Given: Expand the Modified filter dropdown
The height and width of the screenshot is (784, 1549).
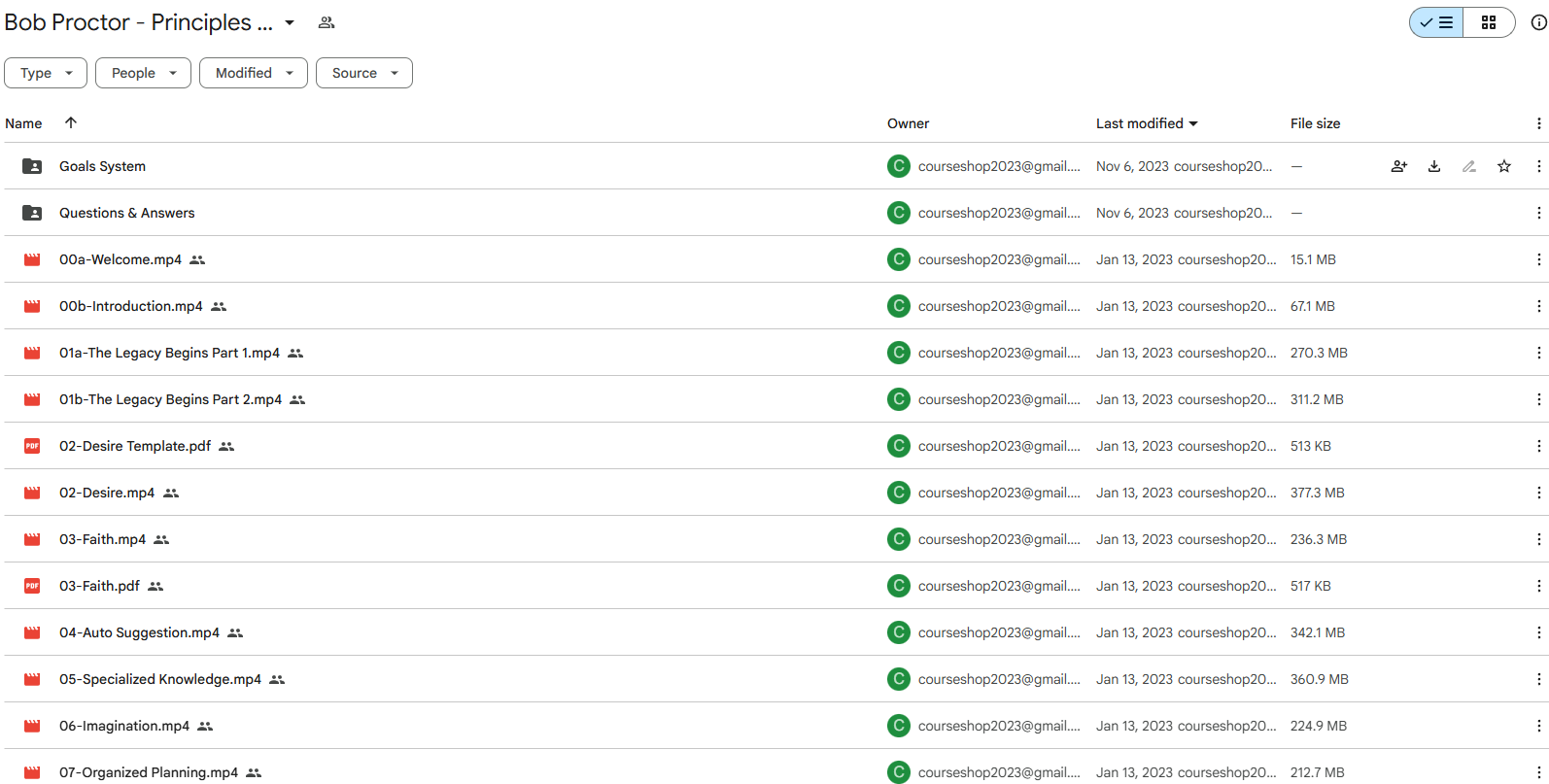Looking at the screenshot, I should tap(253, 73).
